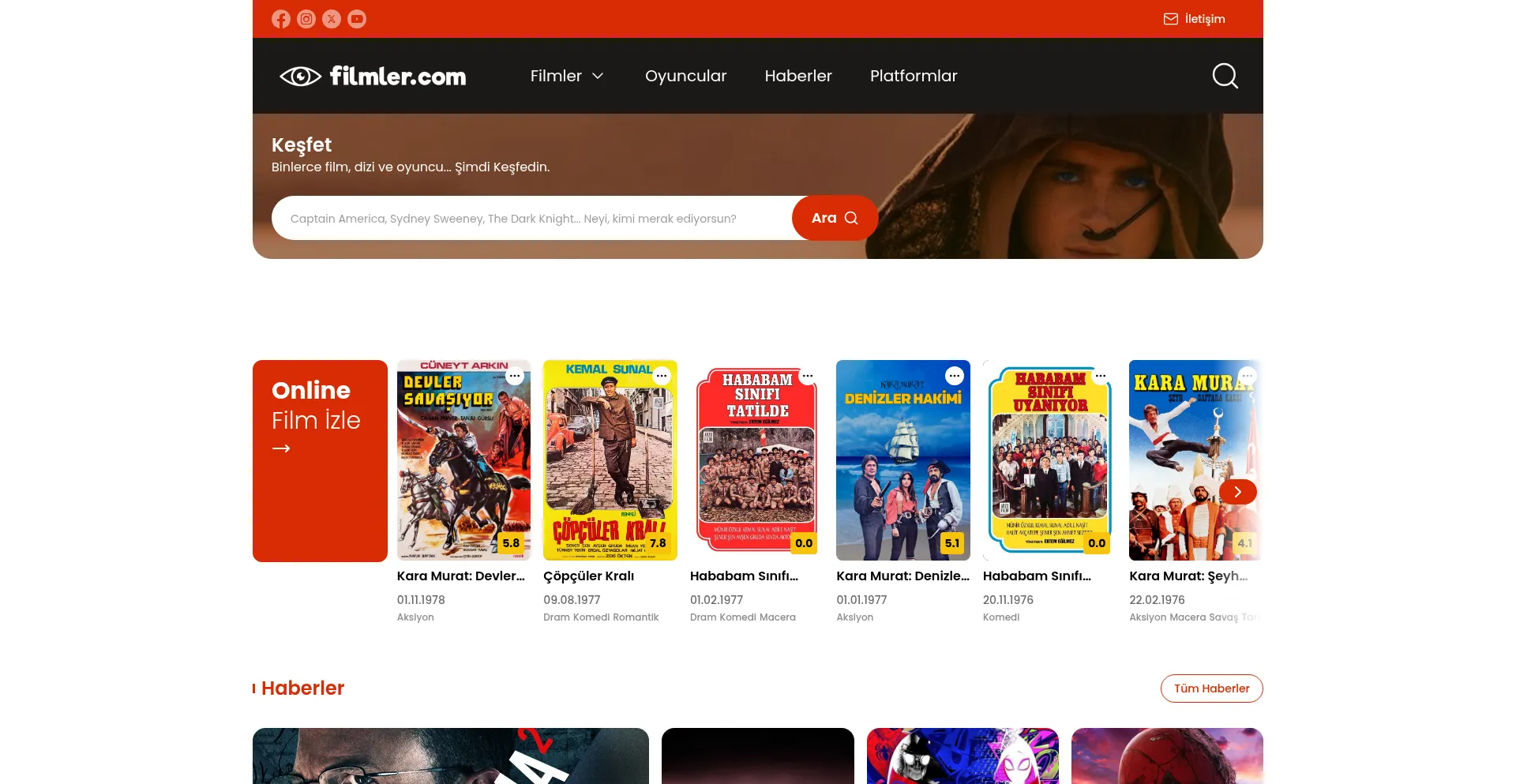Open options menu on Kara Murat: Şeyh poster

coord(1248,376)
